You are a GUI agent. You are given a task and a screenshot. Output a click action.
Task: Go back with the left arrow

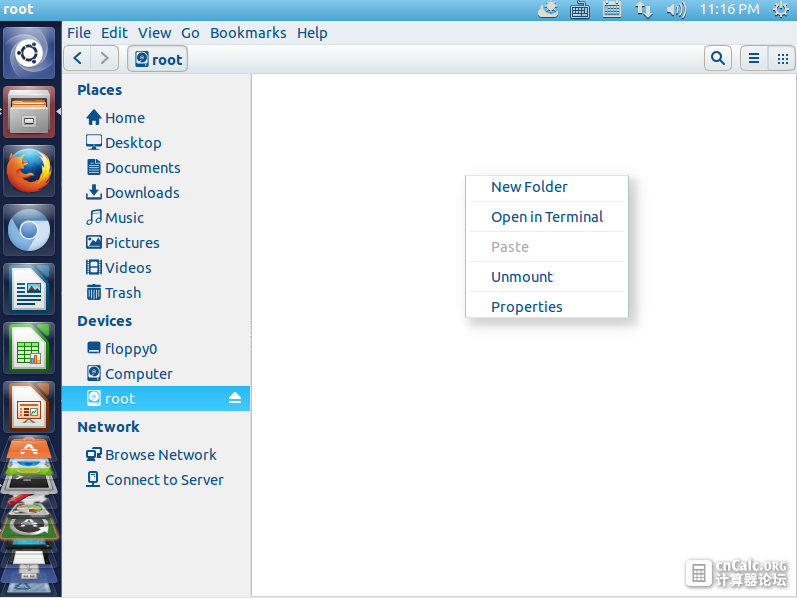[77, 58]
